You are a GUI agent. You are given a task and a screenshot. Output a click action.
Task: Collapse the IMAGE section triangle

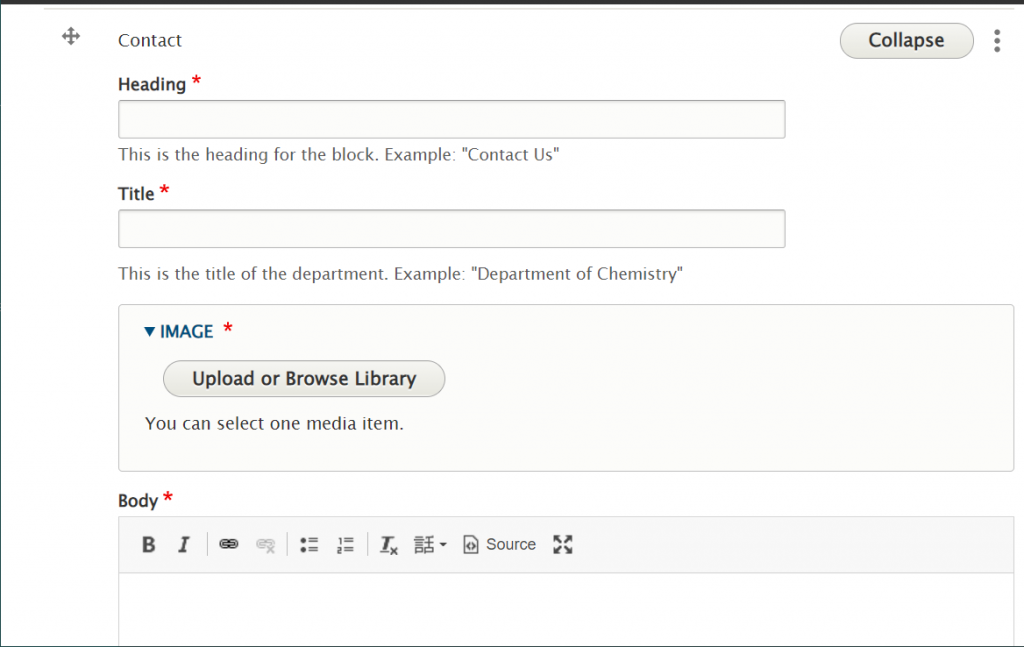coord(150,331)
